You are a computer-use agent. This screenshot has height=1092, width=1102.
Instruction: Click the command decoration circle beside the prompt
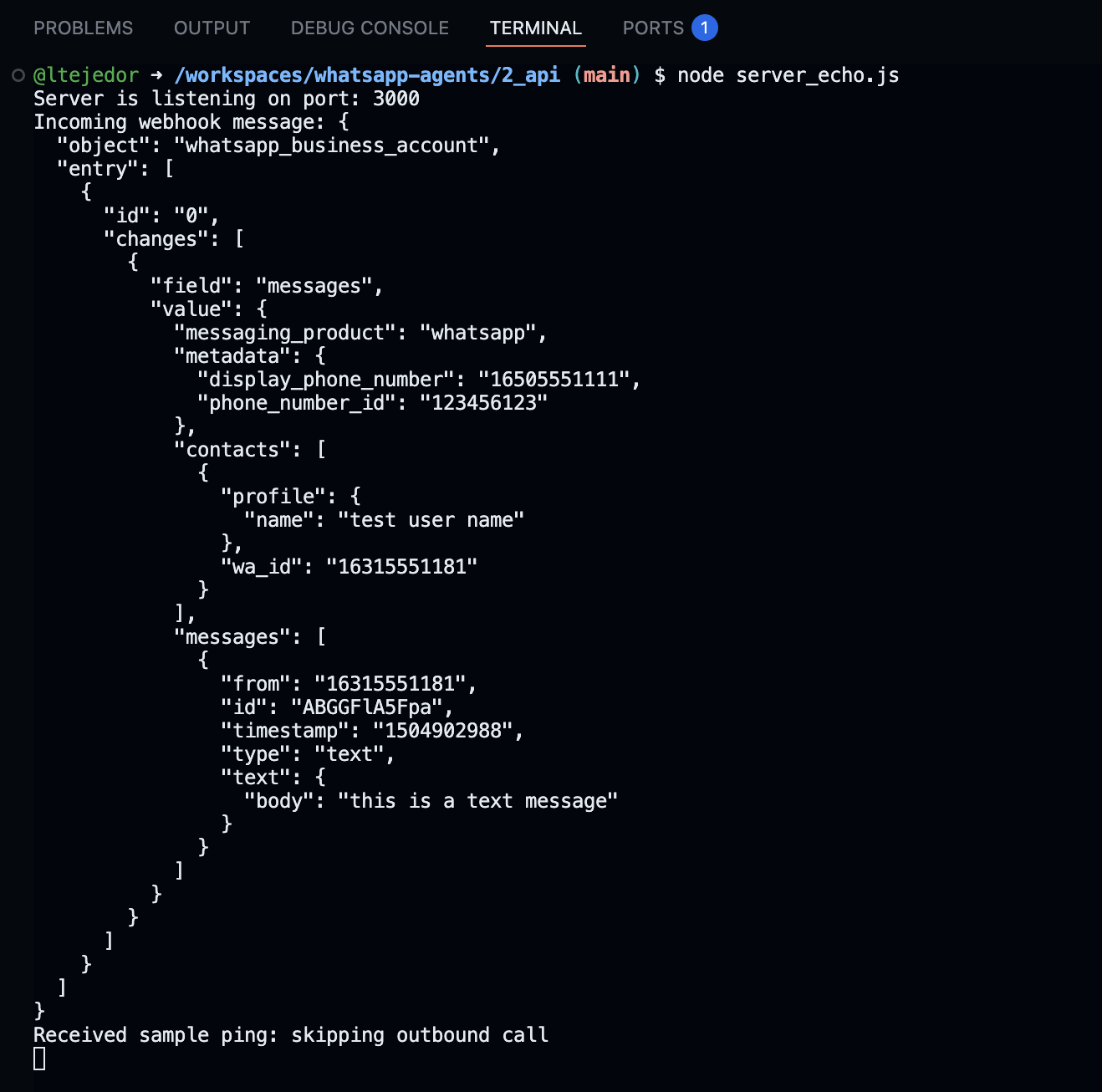point(18,75)
